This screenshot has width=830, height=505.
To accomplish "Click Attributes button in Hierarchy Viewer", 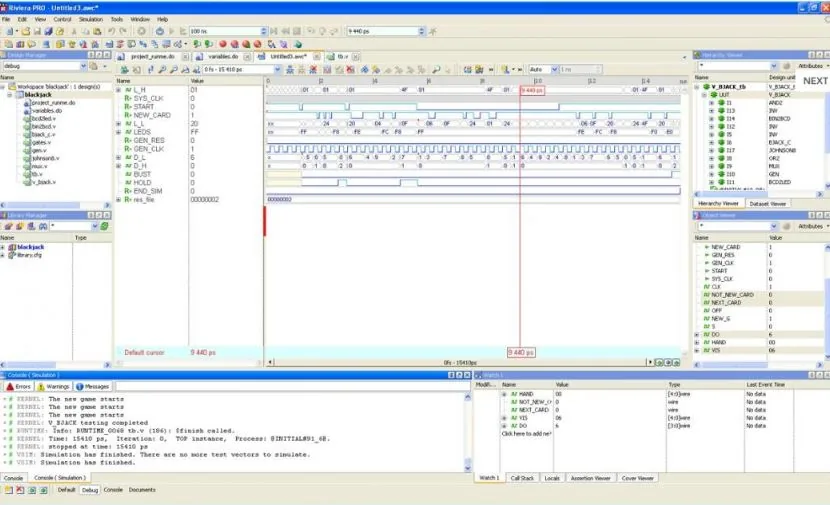I will [810, 66].
